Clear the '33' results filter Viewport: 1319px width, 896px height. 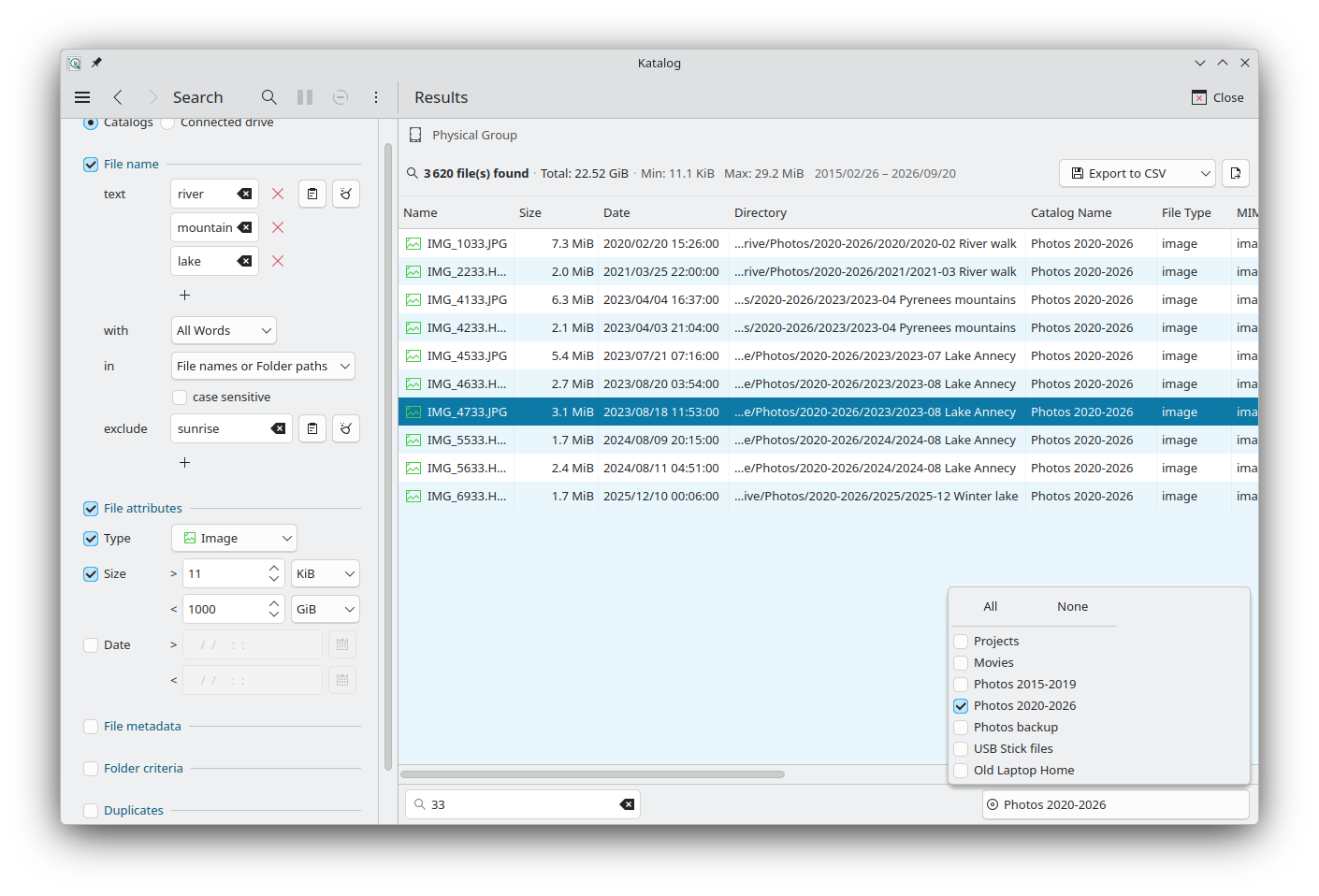coord(628,804)
